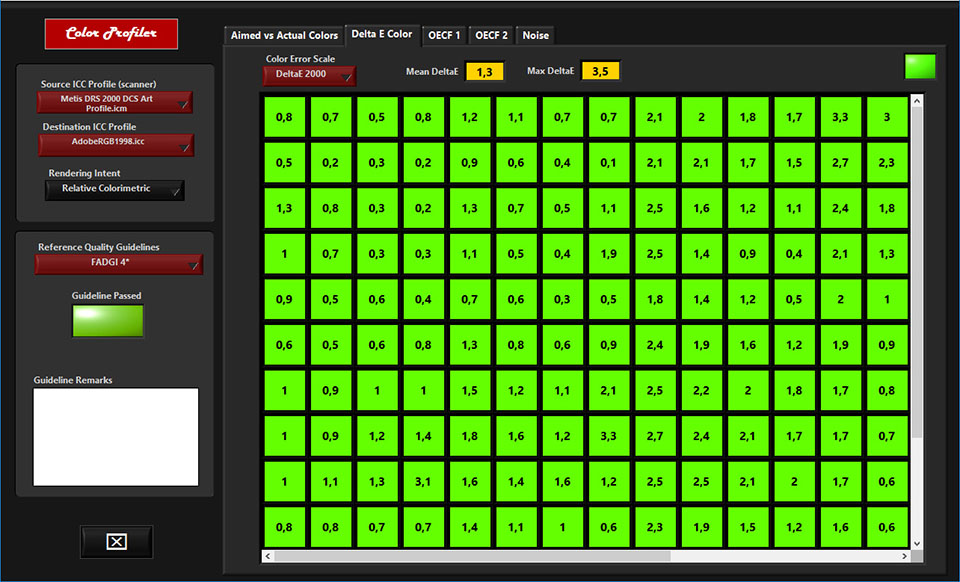Image resolution: width=960 pixels, height=582 pixels.
Task: Click the horizontal scrollbar left arrow
Action: point(268,556)
